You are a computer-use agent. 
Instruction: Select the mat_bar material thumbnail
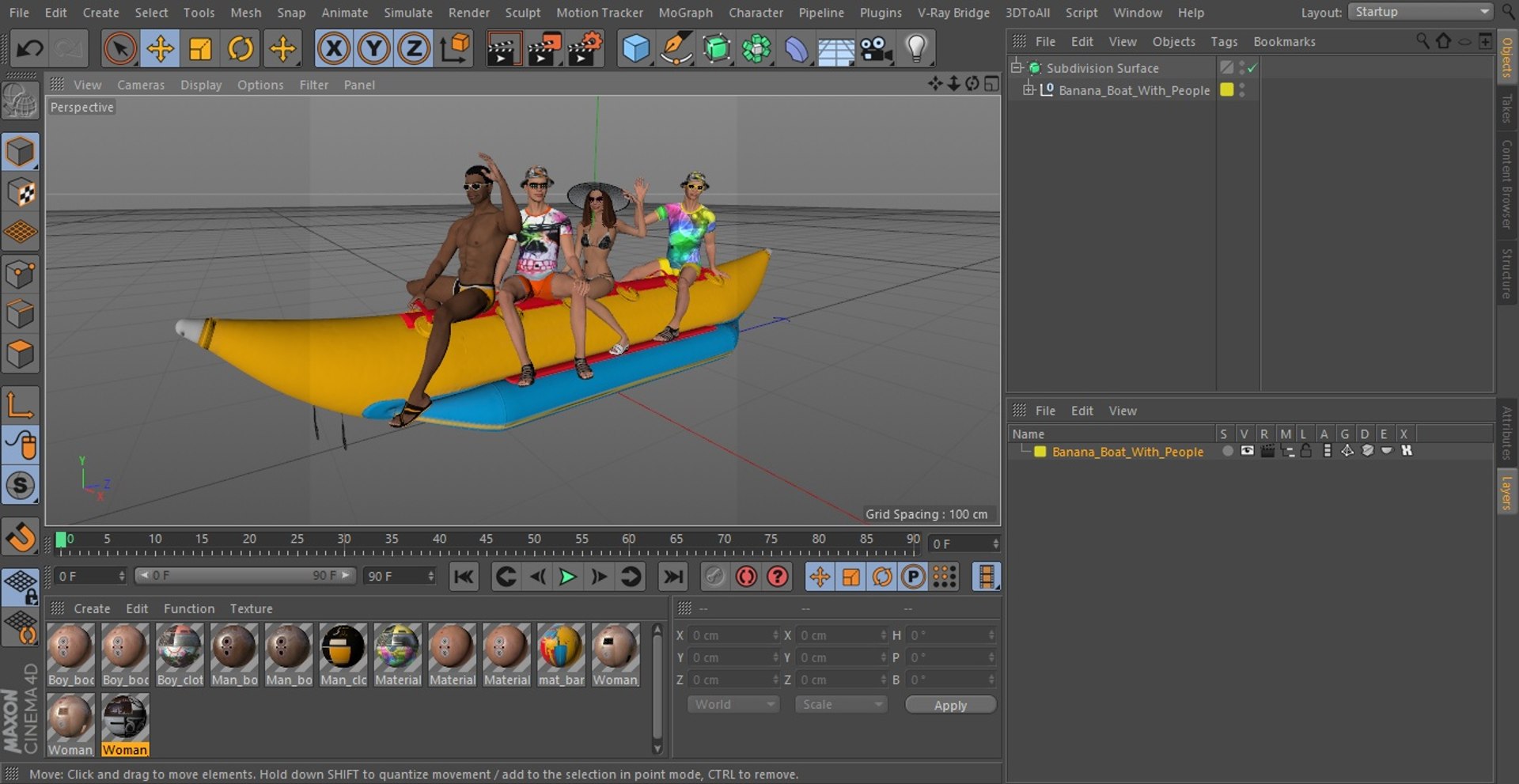[561, 654]
